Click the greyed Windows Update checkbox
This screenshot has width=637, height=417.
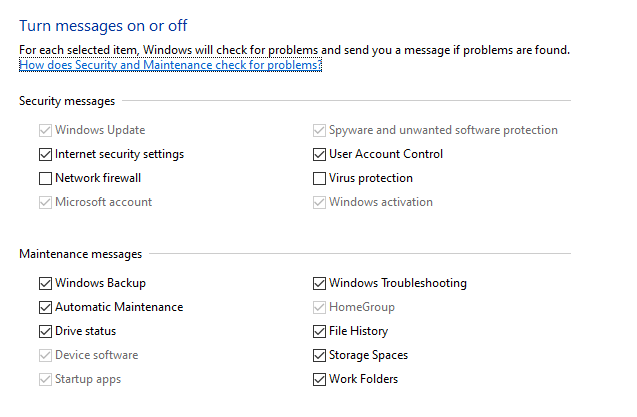(46, 130)
